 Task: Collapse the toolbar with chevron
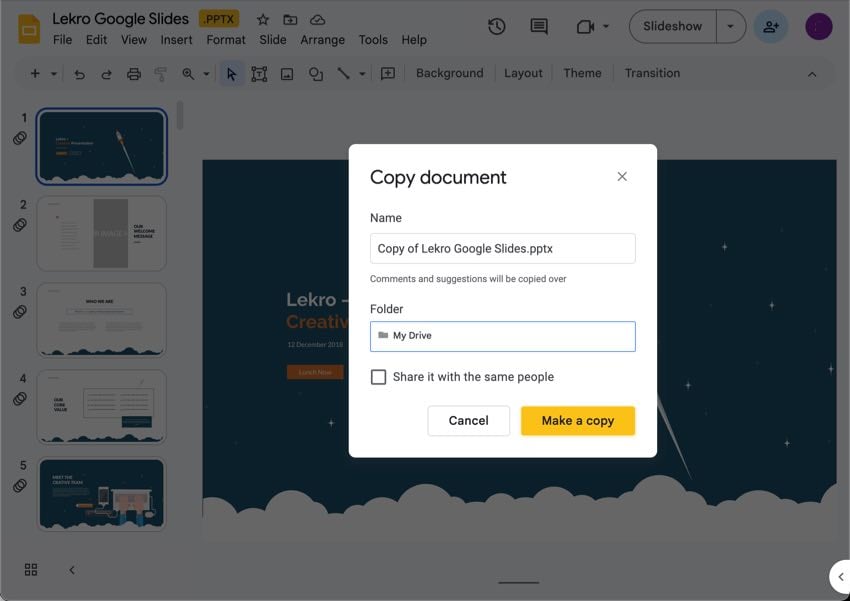(812, 74)
